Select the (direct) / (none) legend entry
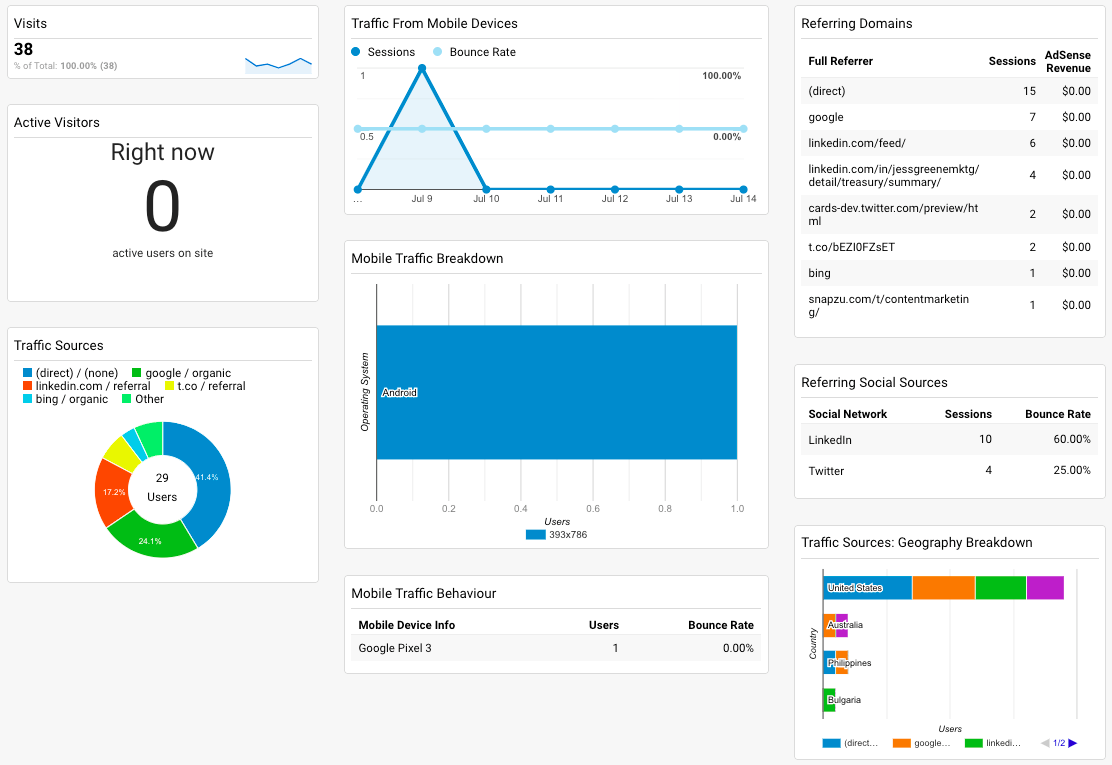This screenshot has height=765, width=1112. [x=70, y=373]
